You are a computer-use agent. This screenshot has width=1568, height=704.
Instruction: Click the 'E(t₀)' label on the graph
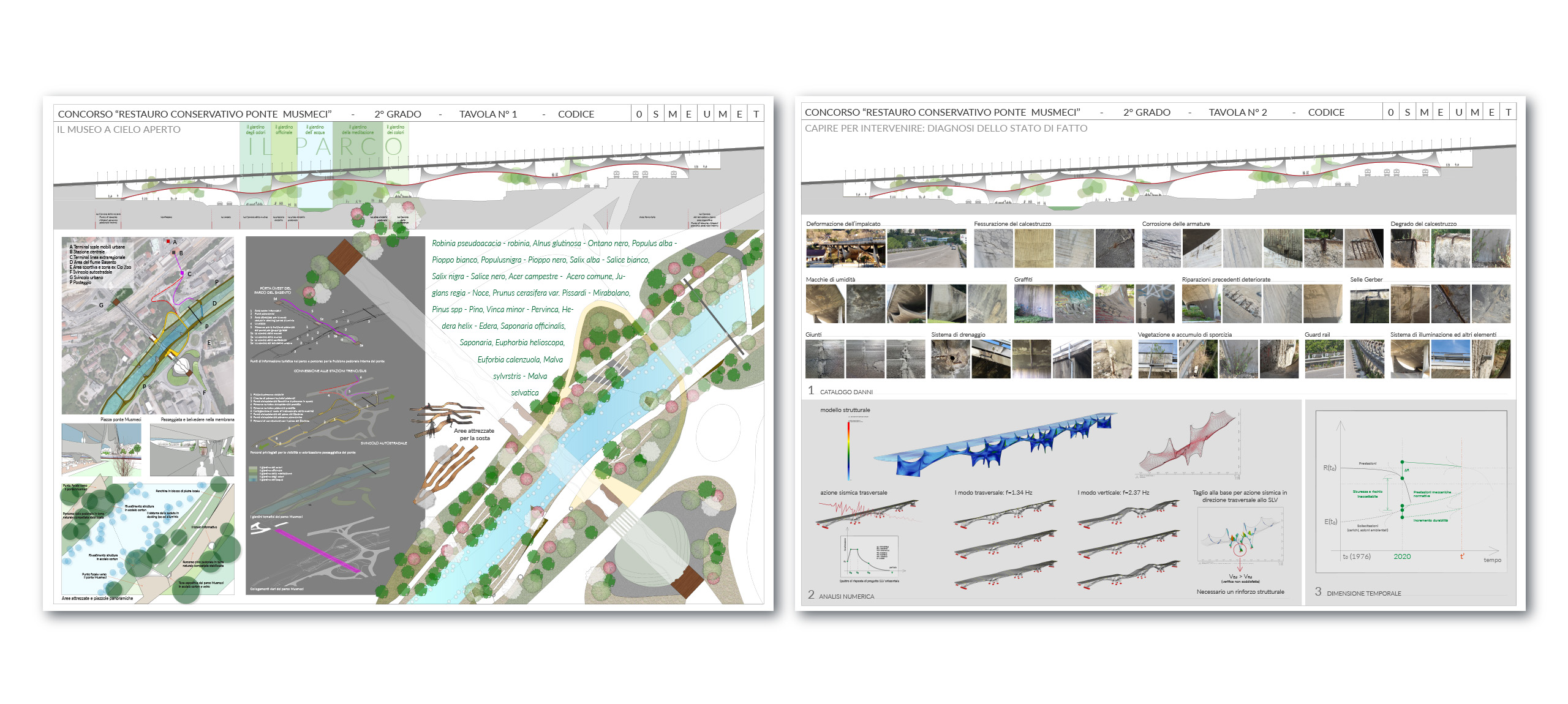pyautogui.click(x=1330, y=522)
